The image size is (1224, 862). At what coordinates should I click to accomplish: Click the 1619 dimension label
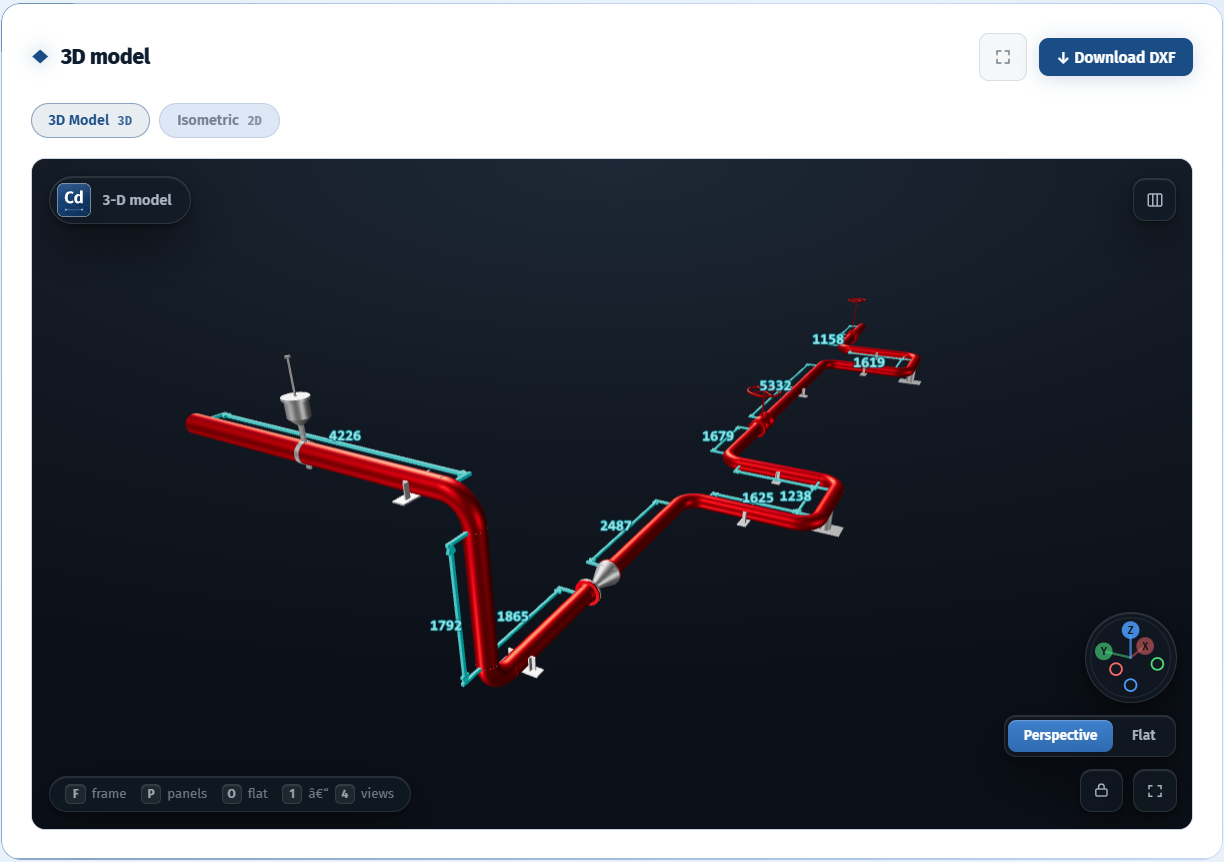click(869, 362)
